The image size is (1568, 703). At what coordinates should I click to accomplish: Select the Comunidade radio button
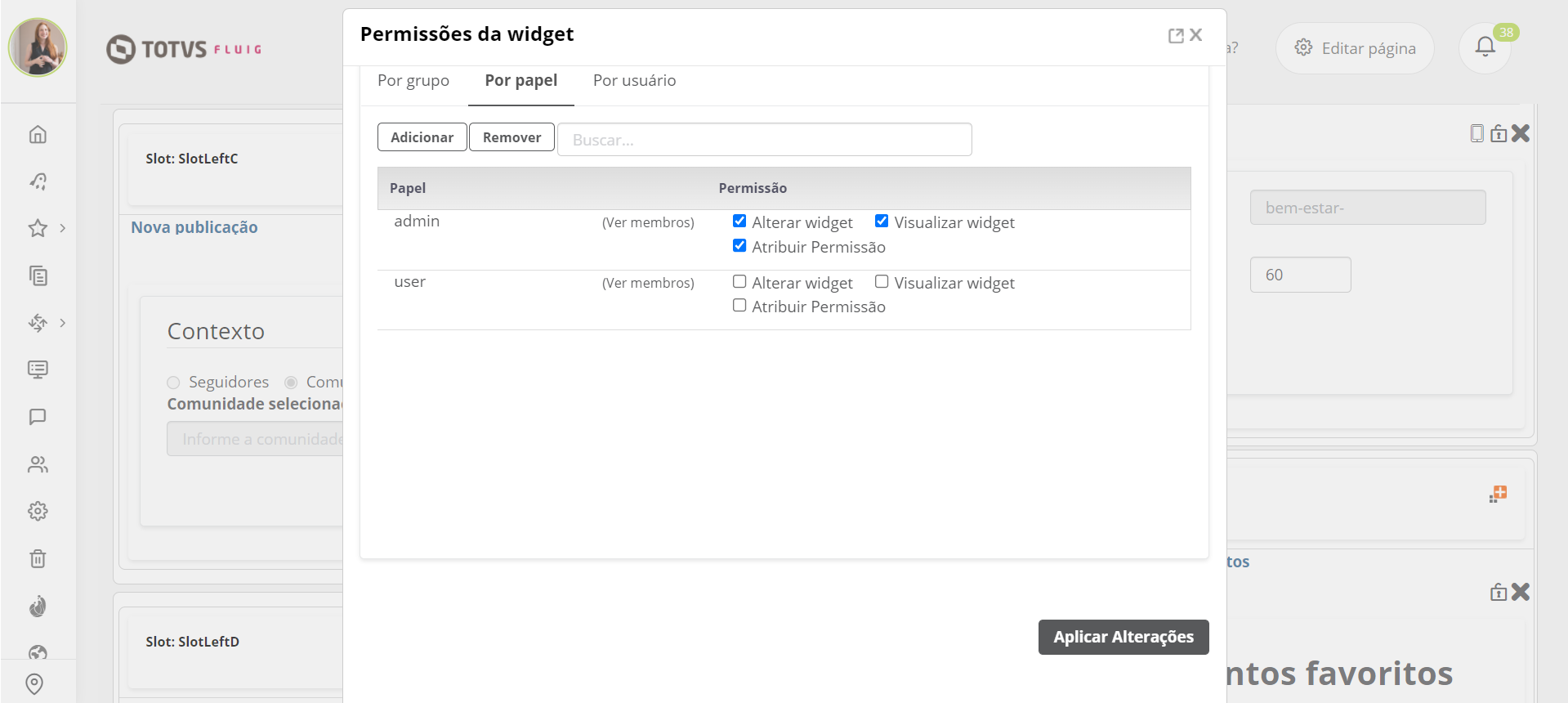click(x=291, y=383)
